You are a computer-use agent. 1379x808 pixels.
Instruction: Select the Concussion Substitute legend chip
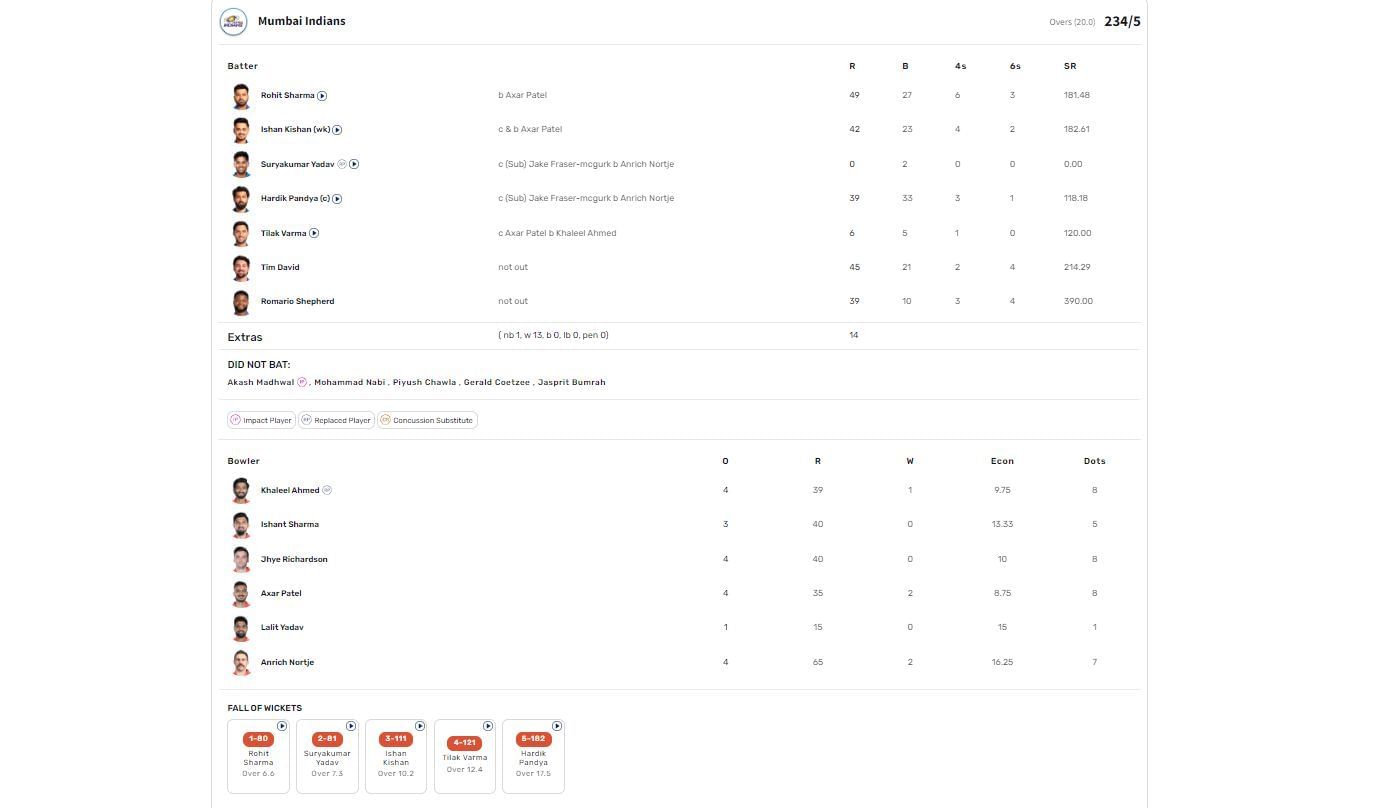click(427, 420)
